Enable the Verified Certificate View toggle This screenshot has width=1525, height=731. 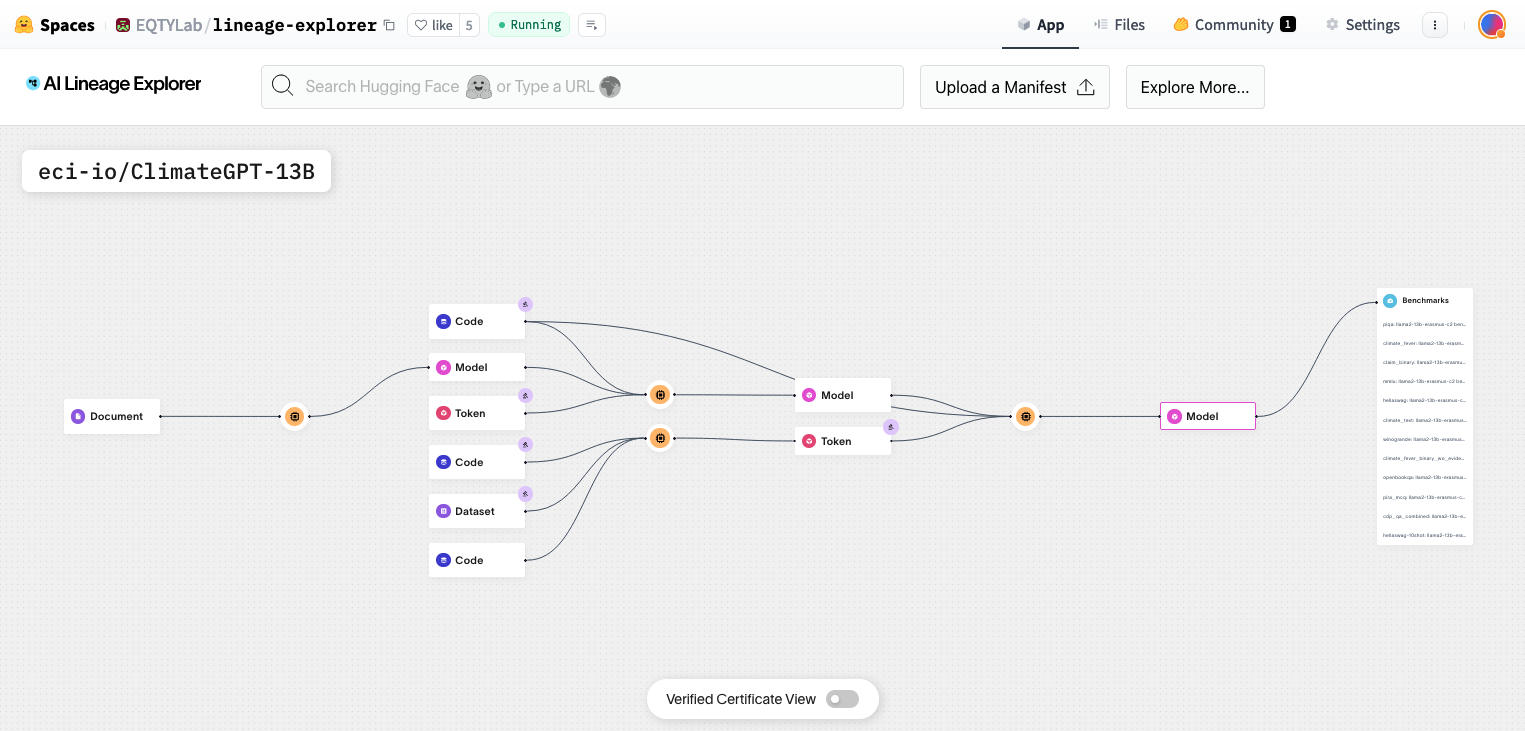click(842, 699)
